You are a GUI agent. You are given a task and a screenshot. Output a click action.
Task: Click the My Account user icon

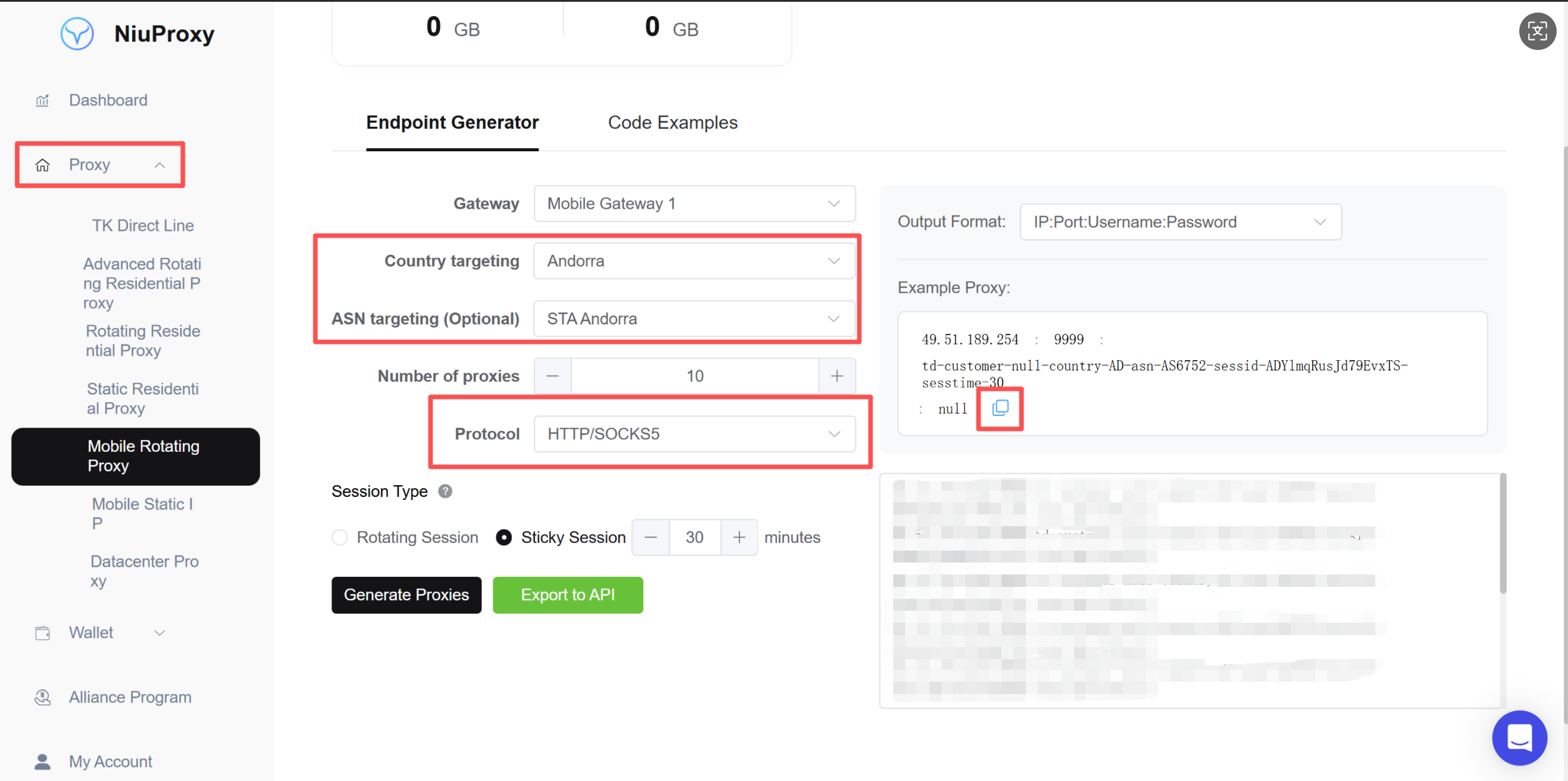point(42,761)
